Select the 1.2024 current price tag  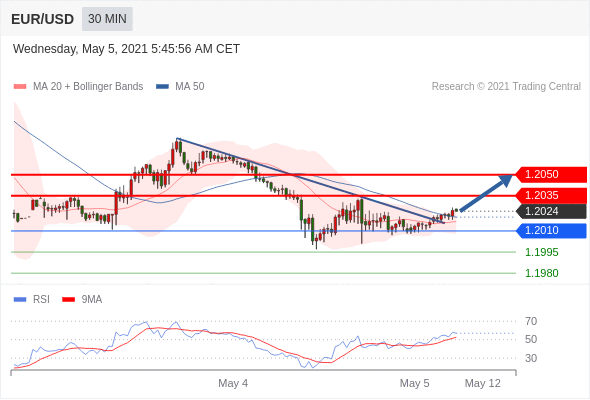click(551, 211)
